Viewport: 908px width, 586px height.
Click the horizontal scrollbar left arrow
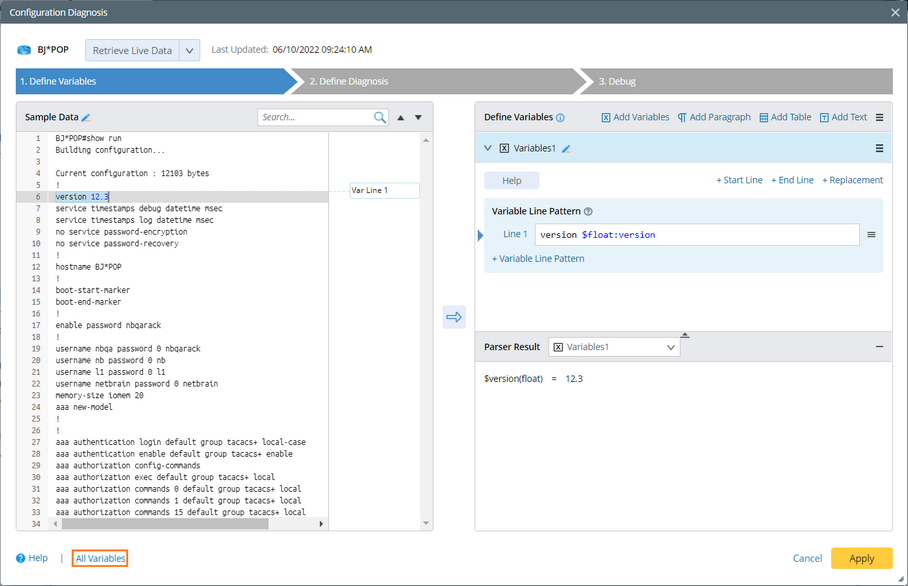(x=56, y=523)
